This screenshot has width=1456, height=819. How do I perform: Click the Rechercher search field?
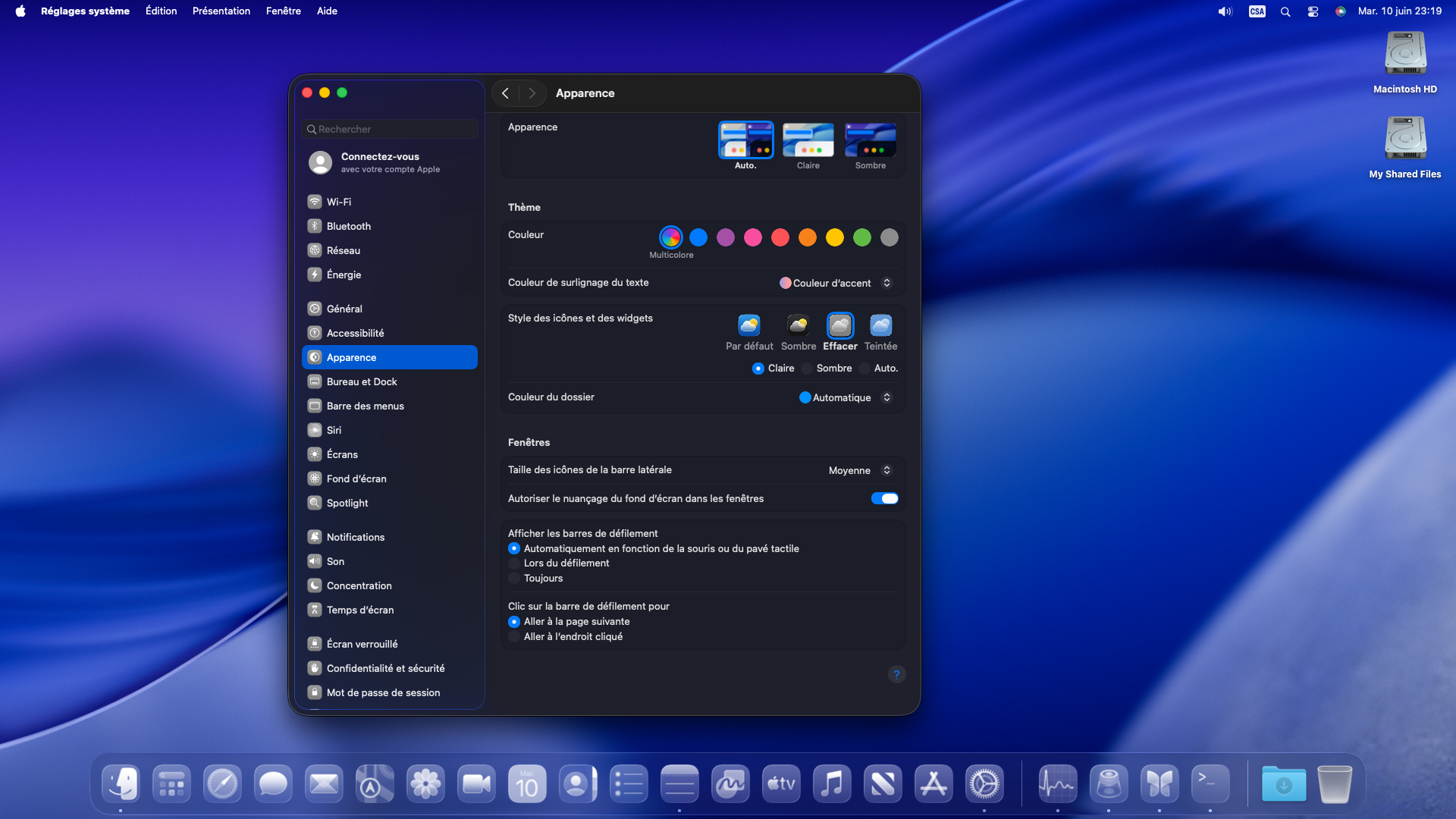390,129
